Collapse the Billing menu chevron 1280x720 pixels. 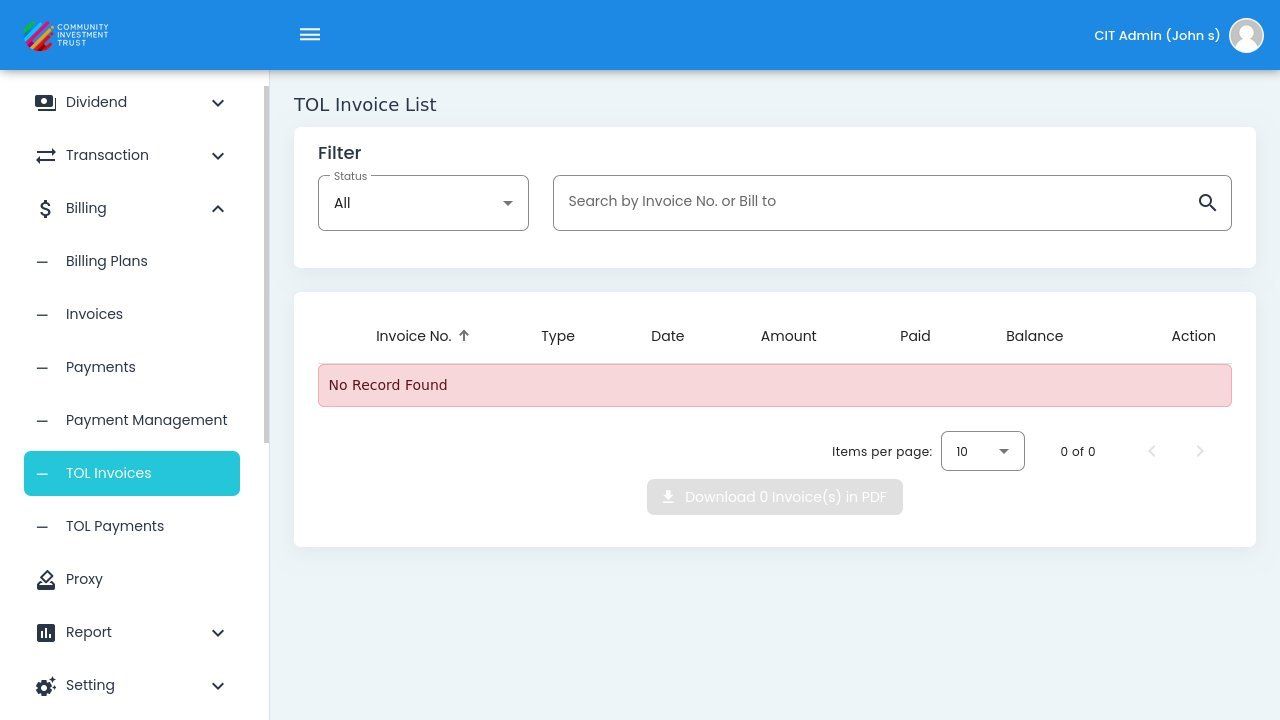pos(218,209)
